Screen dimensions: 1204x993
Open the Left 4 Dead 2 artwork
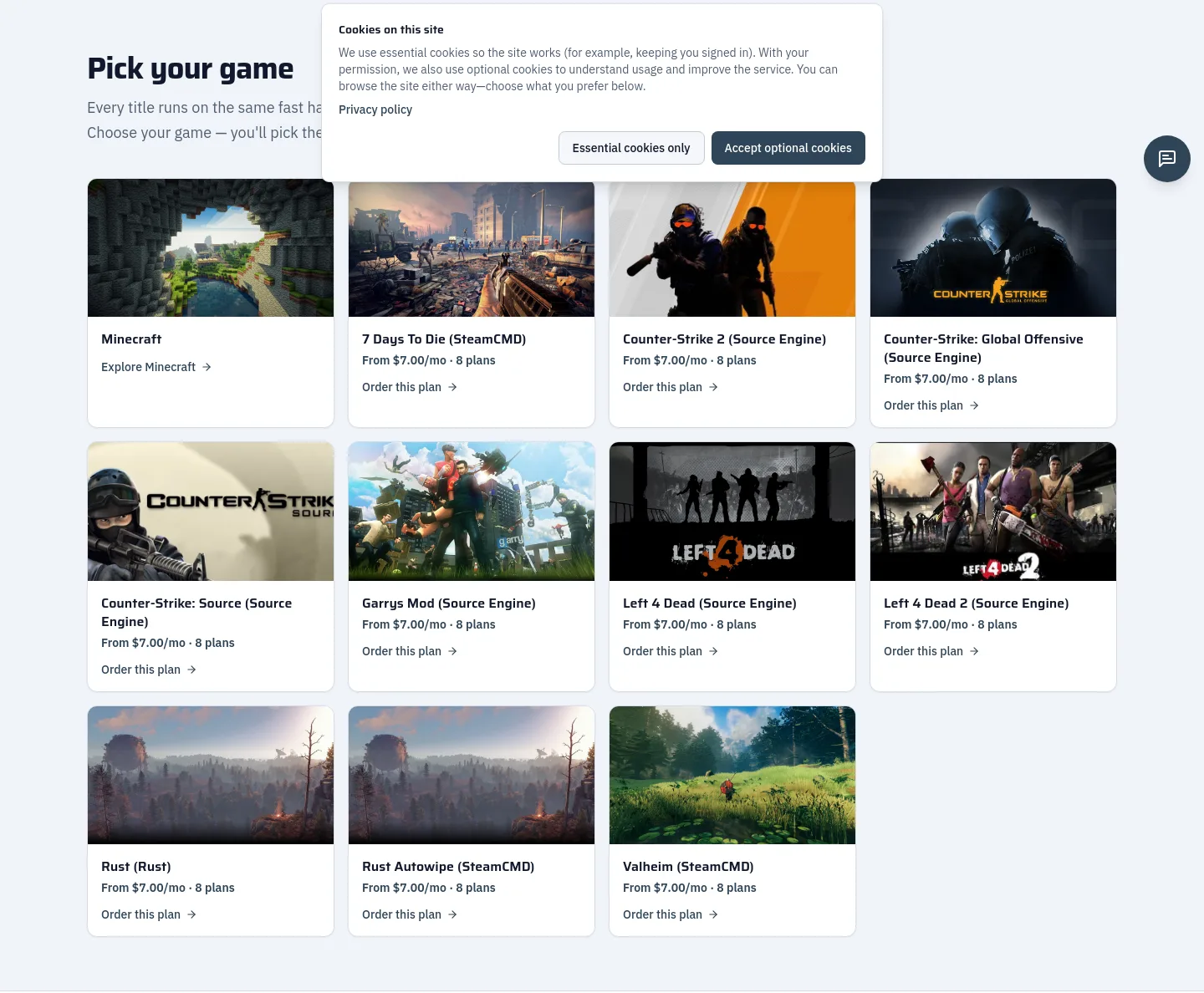coord(993,512)
